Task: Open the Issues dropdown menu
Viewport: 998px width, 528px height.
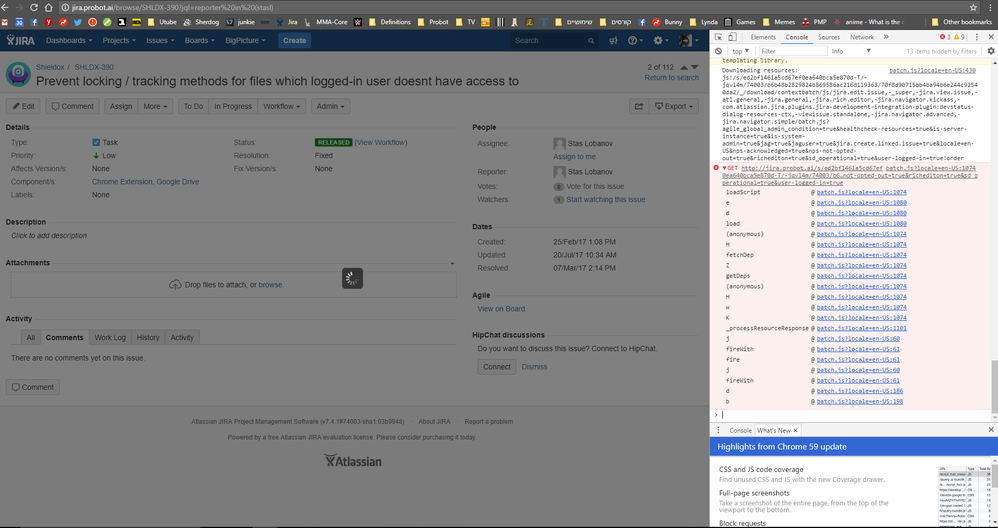Action: [x=160, y=40]
